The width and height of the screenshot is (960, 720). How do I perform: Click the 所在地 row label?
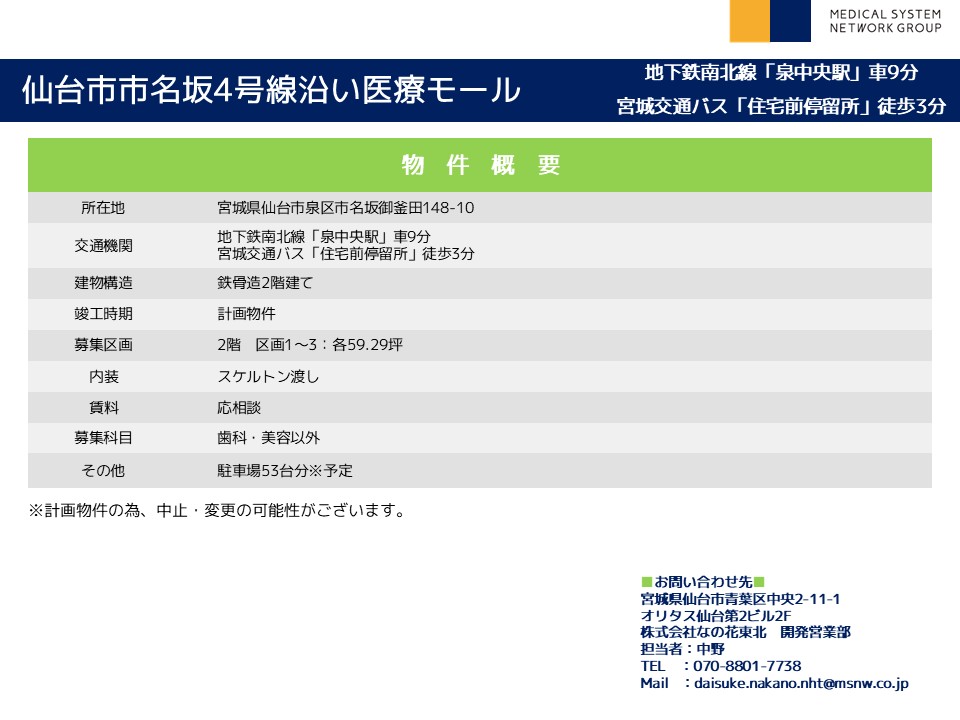point(103,208)
